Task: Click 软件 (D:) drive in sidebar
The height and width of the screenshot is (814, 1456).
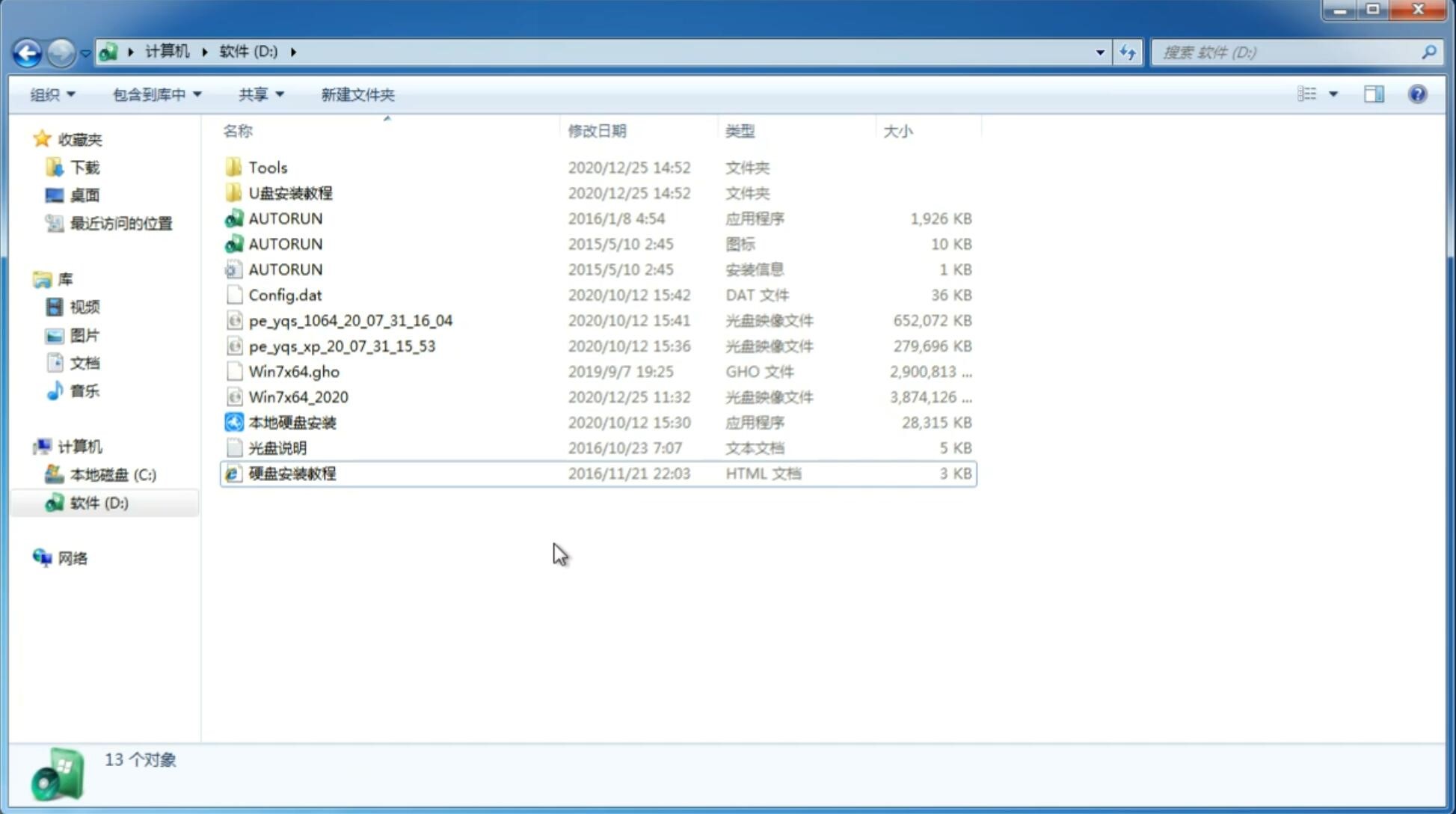Action: pos(99,502)
